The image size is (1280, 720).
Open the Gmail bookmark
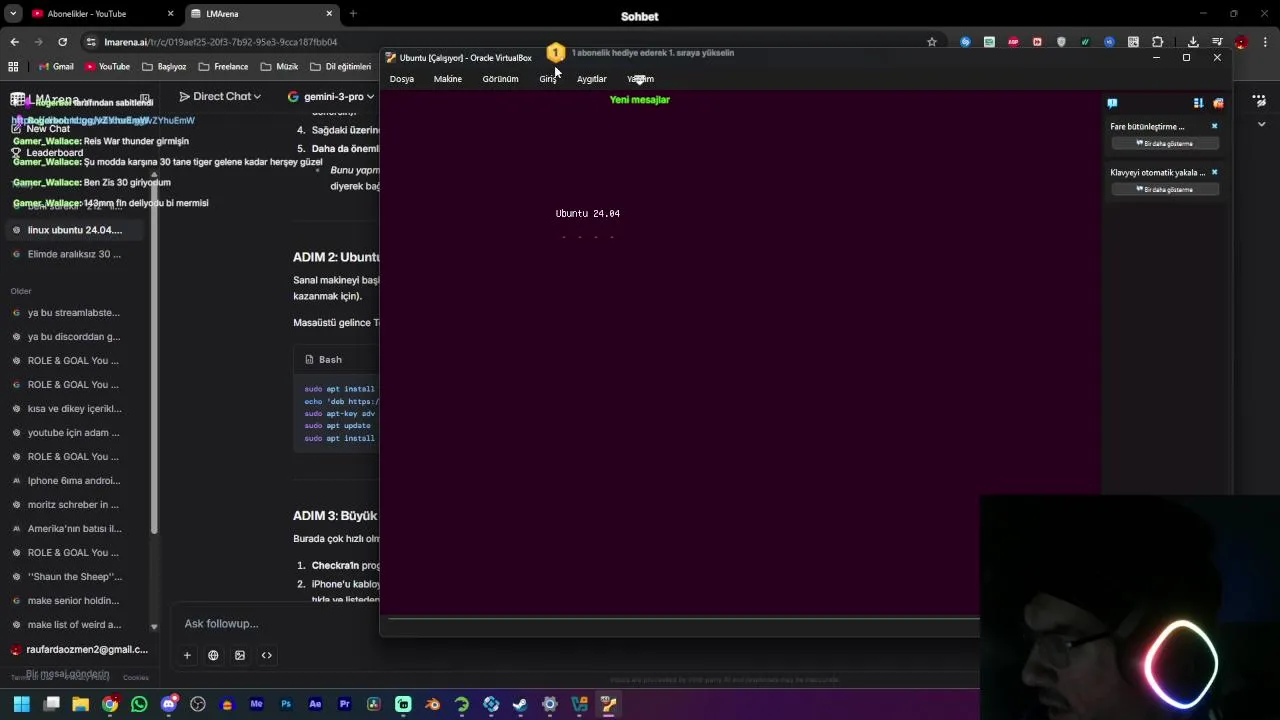click(x=55, y=67)
